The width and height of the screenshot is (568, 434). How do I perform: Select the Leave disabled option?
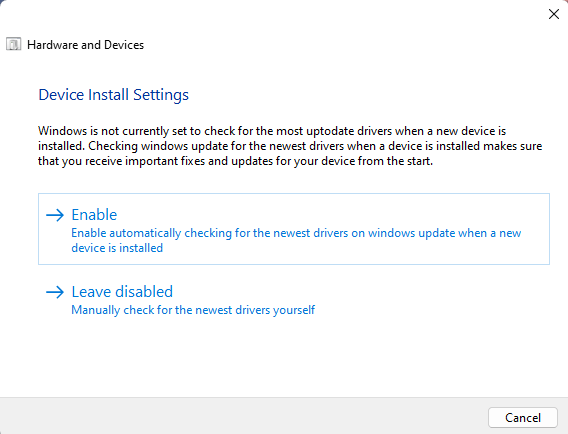pos(294,300)
